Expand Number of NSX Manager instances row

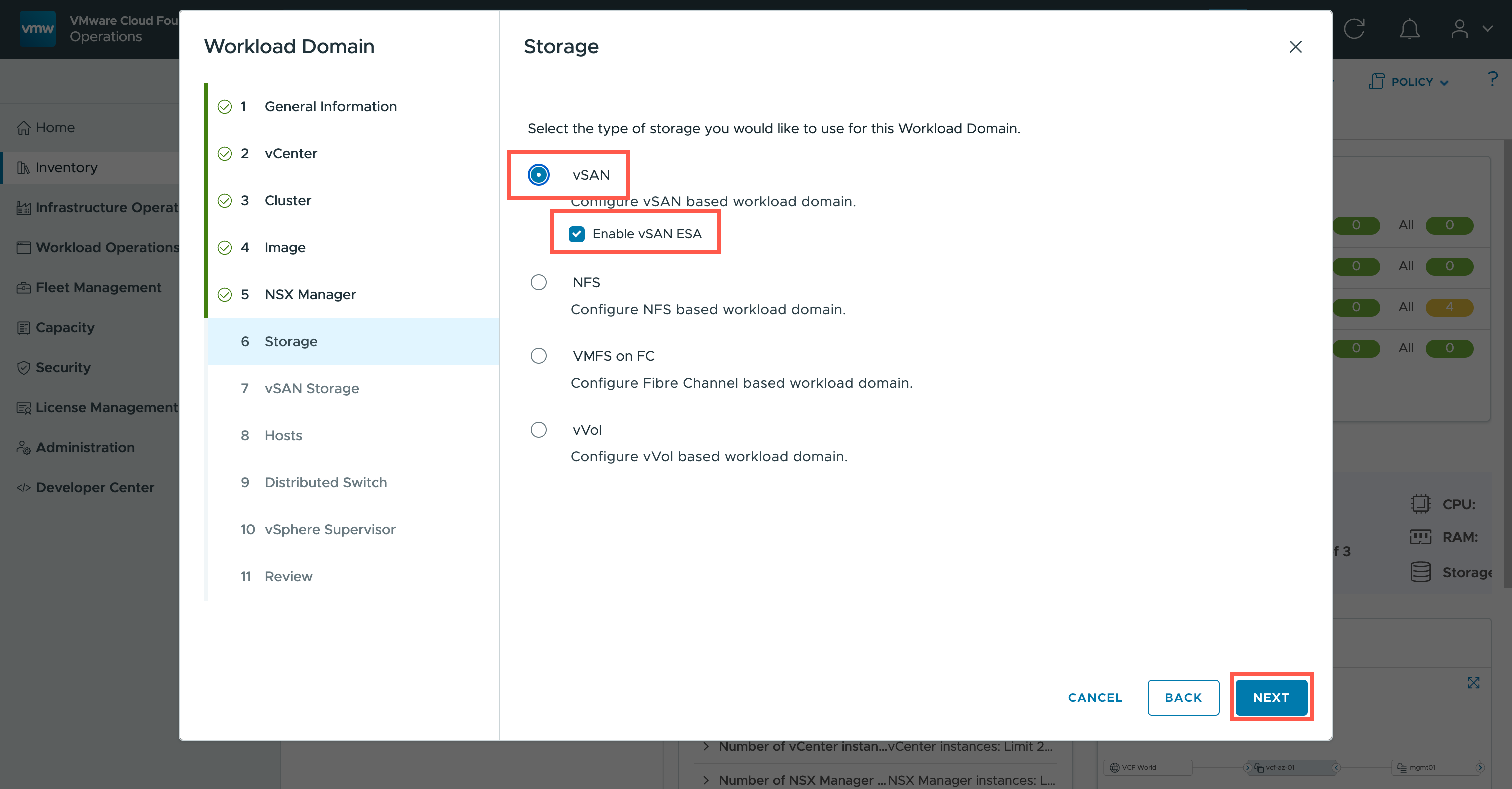(706, 780)
